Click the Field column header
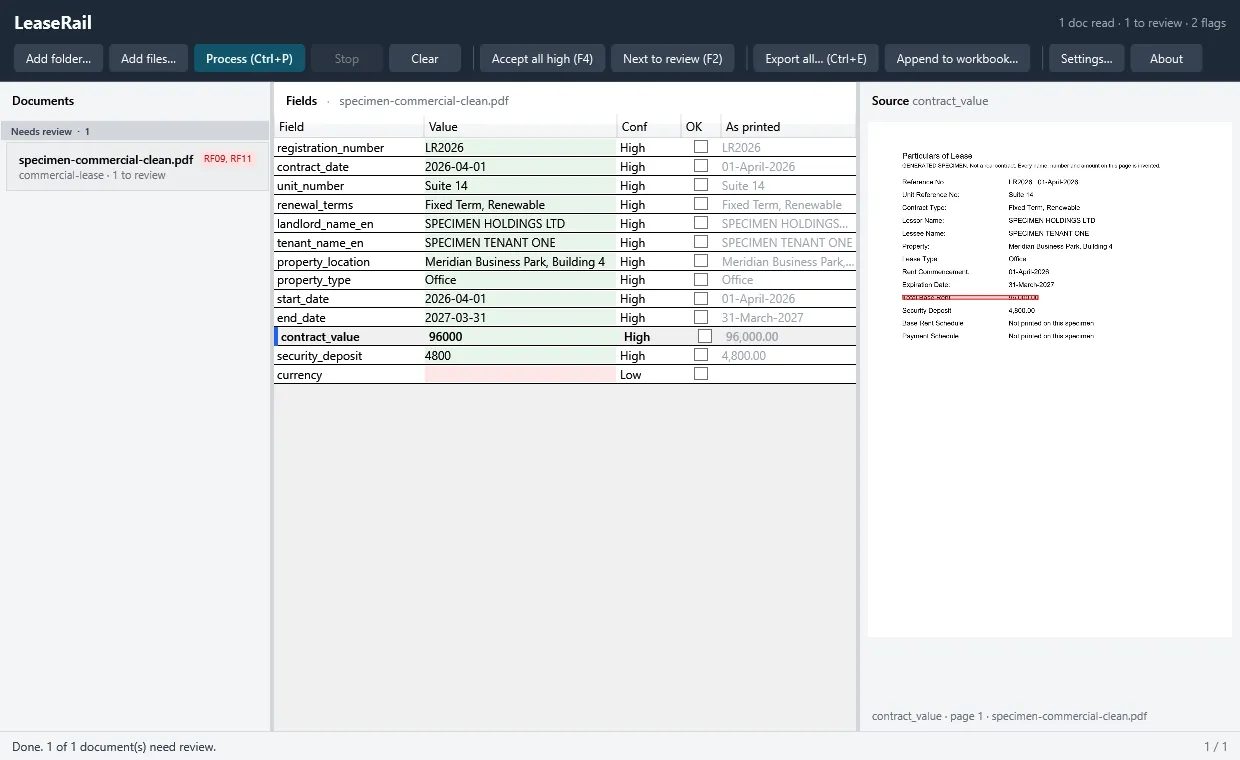1240x760 pixels. (349, 127)
